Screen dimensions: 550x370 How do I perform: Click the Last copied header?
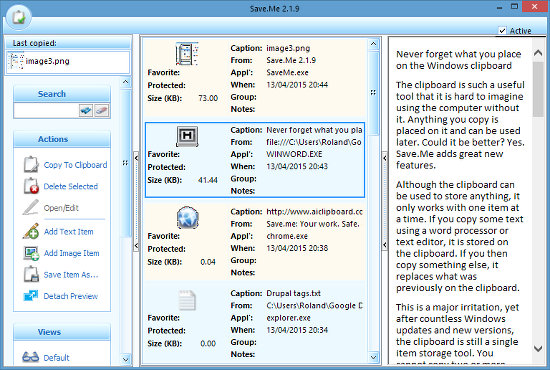coord(68,43)
